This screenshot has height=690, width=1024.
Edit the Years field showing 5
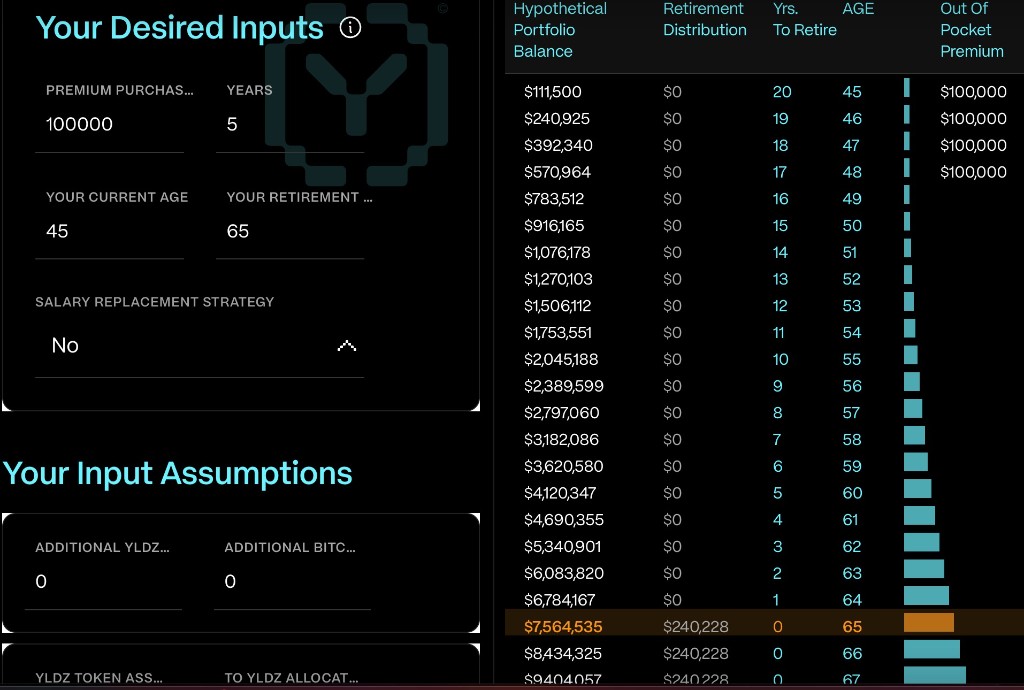289,124
